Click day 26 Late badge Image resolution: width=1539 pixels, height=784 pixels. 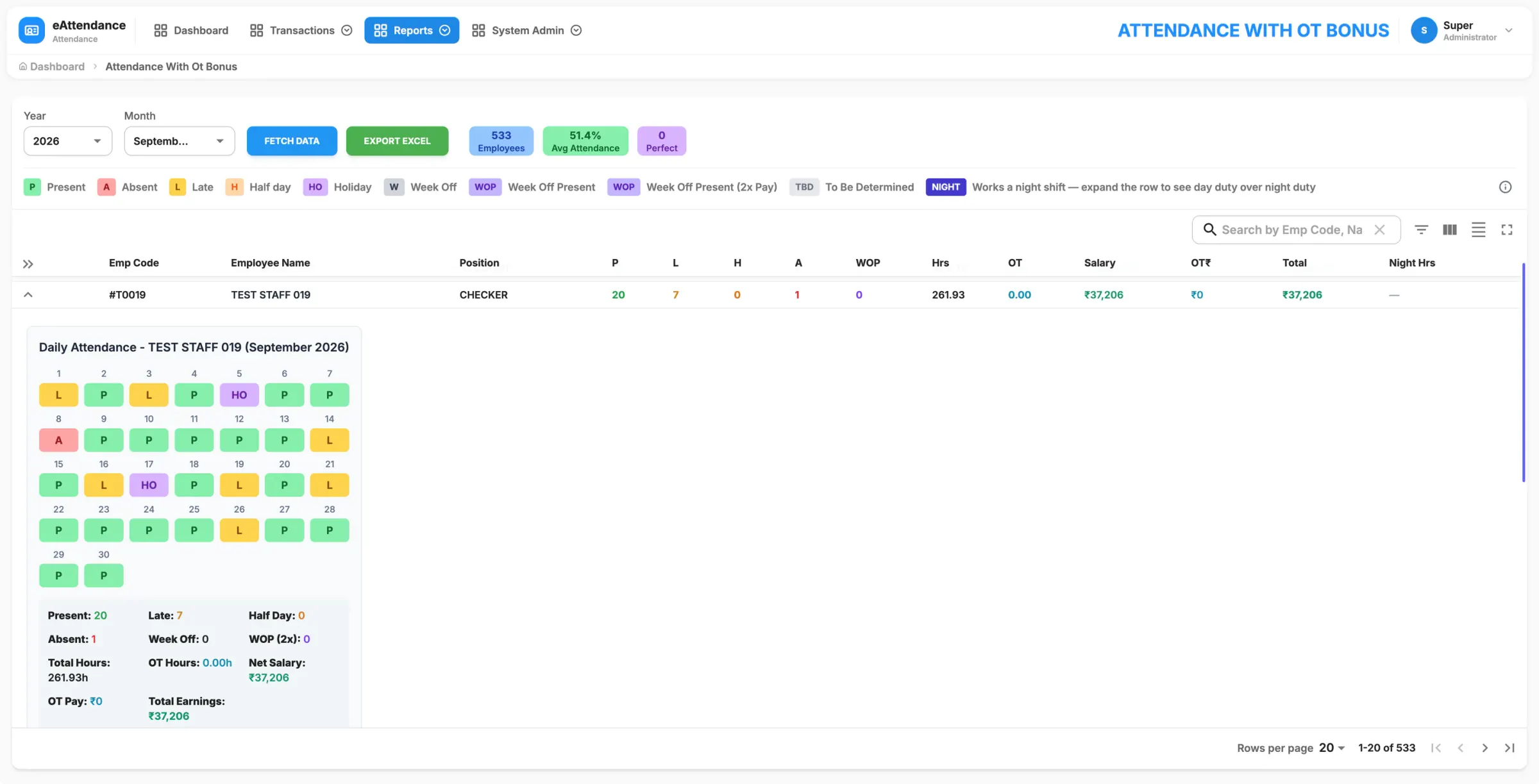pyautogui.click(x=239, y=531)
